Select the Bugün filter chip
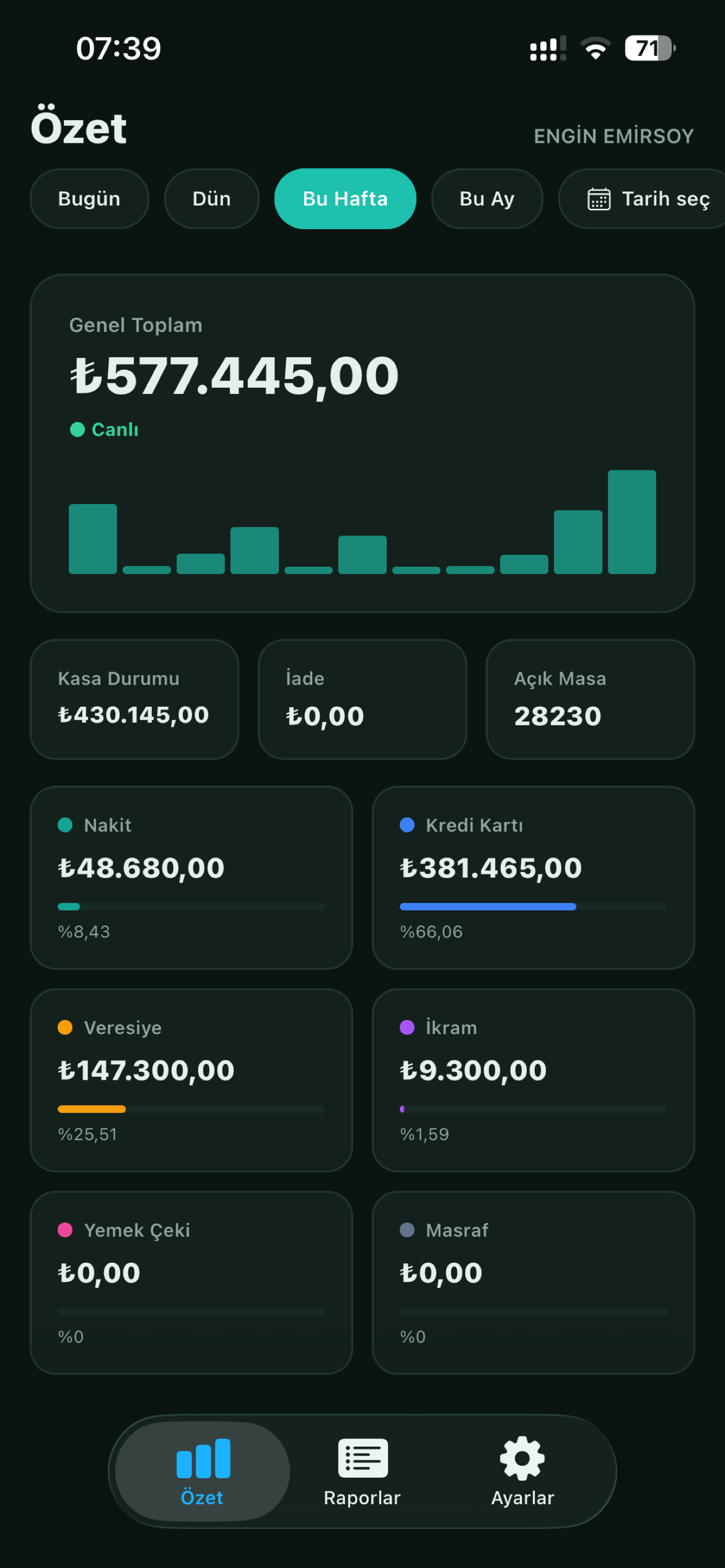 pyautogui.click(x=89, y=199)
